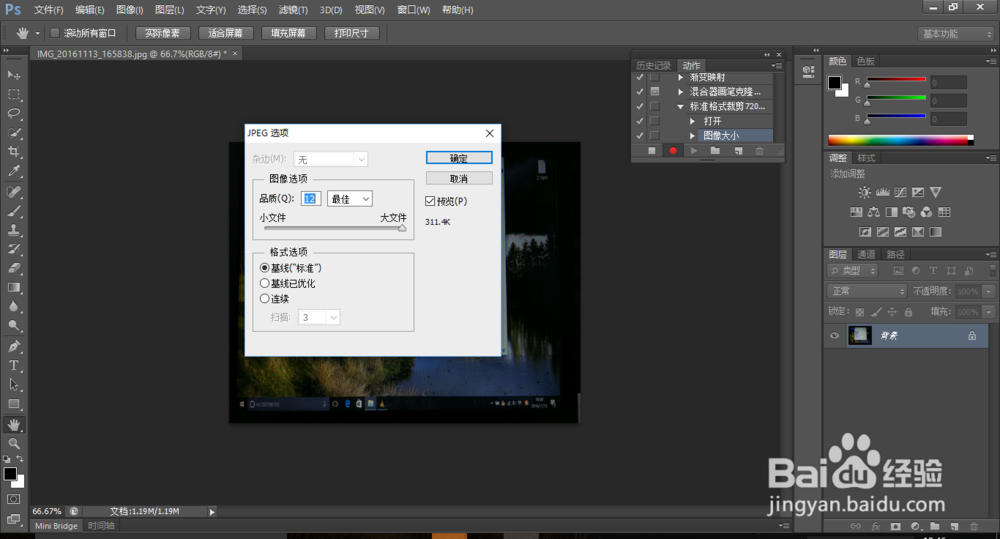Select the Move tool

pos(13,75)
